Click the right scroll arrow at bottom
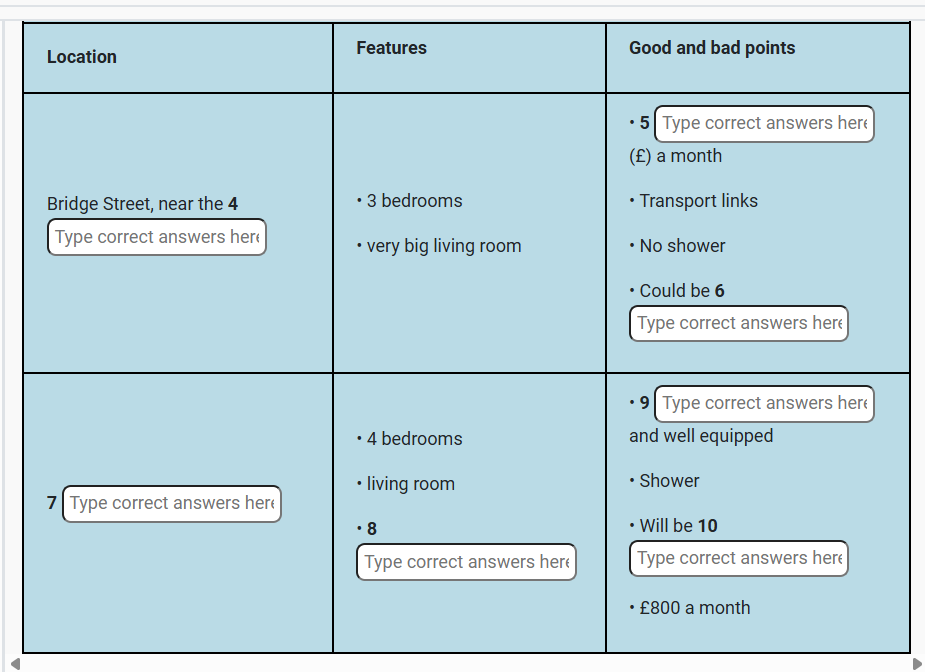Viewport: 925px width, 672px height. click(916, 663)
